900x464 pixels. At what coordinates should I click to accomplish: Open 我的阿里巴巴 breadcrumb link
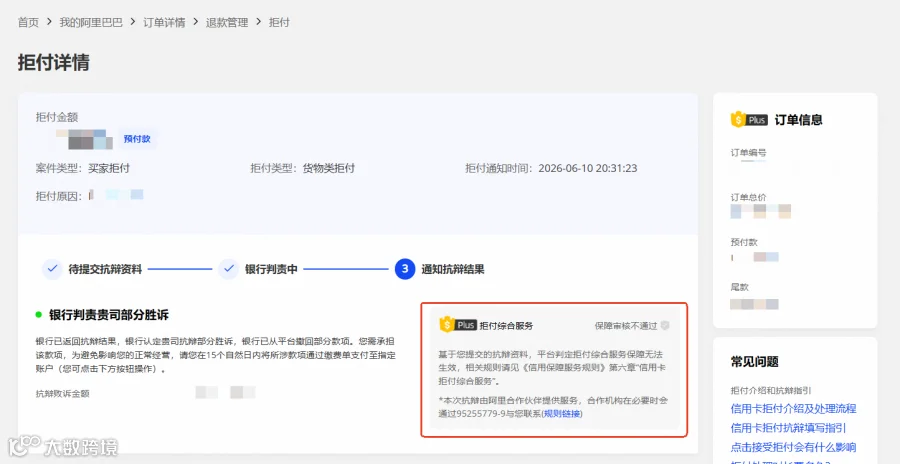click(91, 22)
